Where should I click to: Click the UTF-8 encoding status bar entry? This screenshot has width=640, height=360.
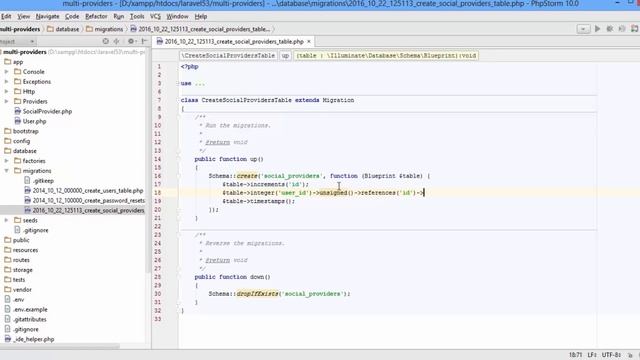[x=611, y=355]
